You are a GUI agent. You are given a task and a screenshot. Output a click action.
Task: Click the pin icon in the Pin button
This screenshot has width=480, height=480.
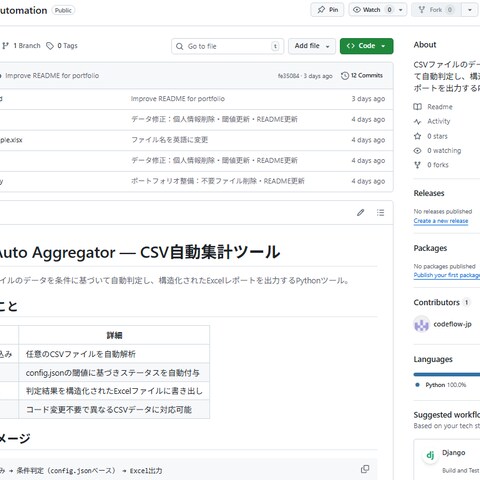point(321,10)
